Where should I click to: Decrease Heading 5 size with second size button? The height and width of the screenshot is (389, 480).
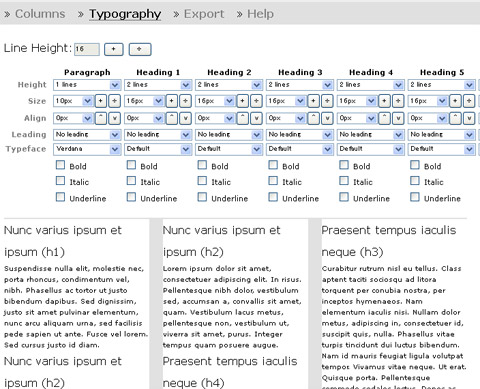469,101
